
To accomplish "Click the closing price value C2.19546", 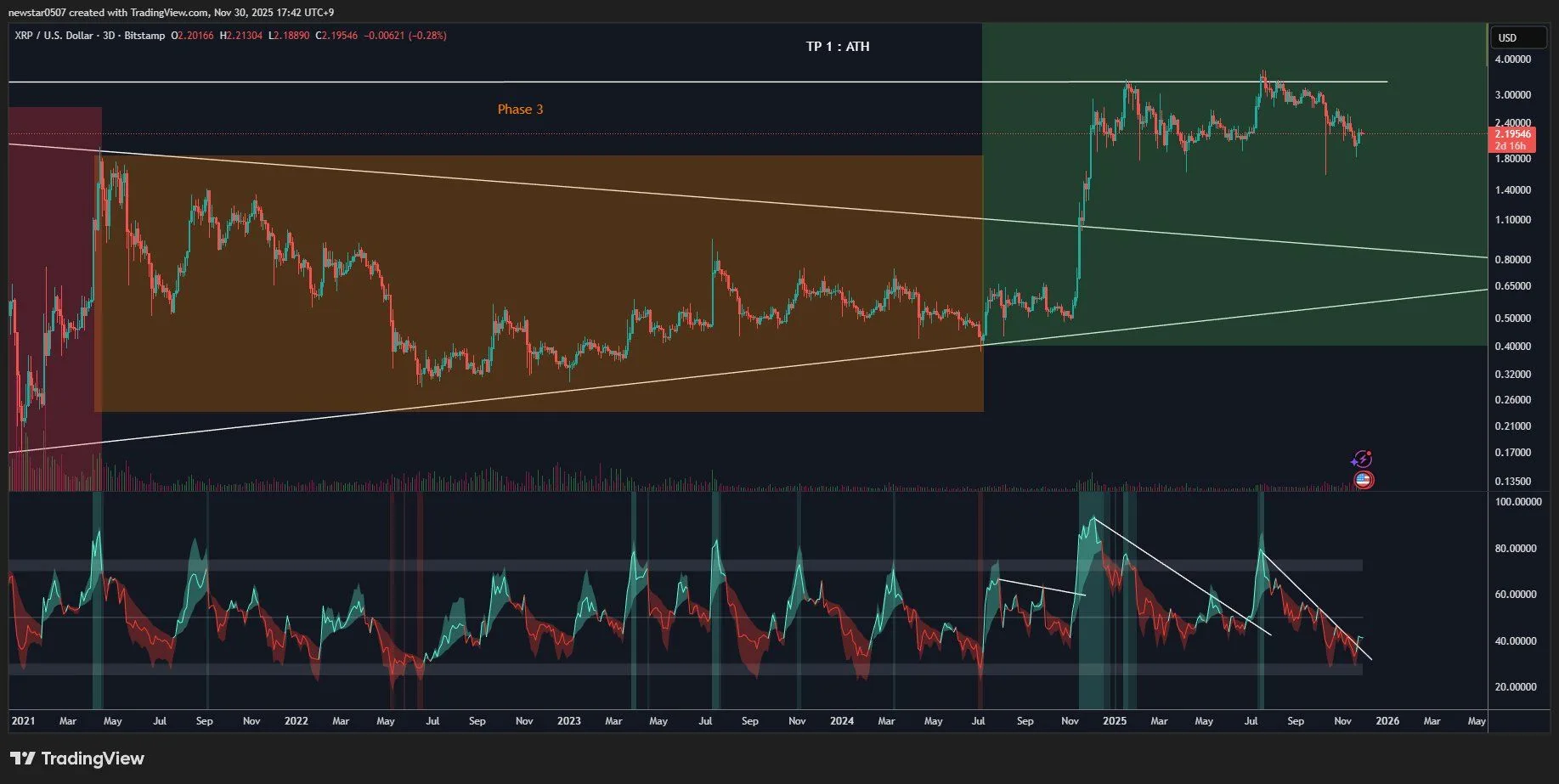I will point(336,36).
